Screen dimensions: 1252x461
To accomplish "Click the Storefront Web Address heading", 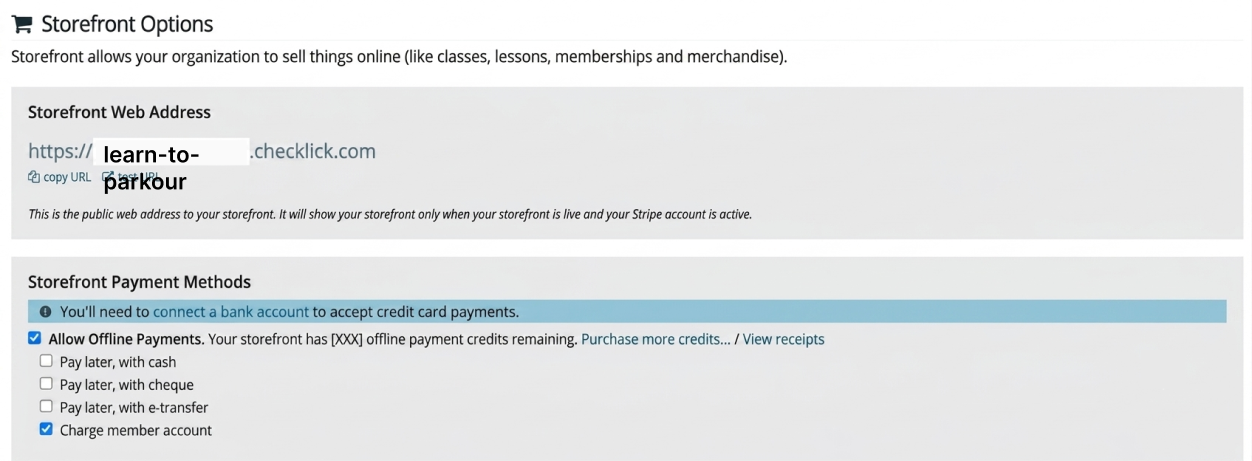I will click(x=119, y=112).
